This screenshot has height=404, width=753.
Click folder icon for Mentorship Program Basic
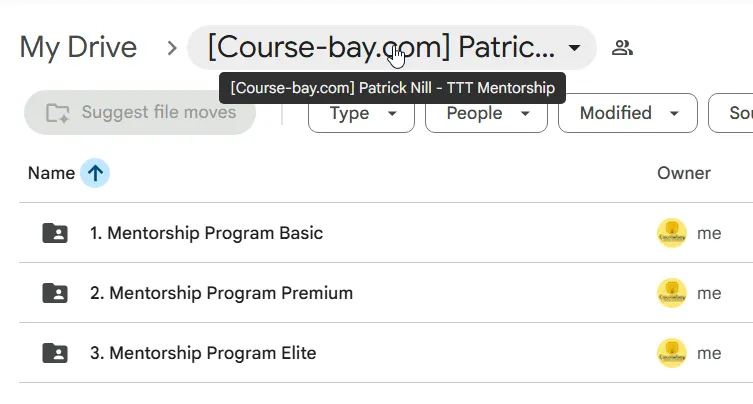point(55,233)
